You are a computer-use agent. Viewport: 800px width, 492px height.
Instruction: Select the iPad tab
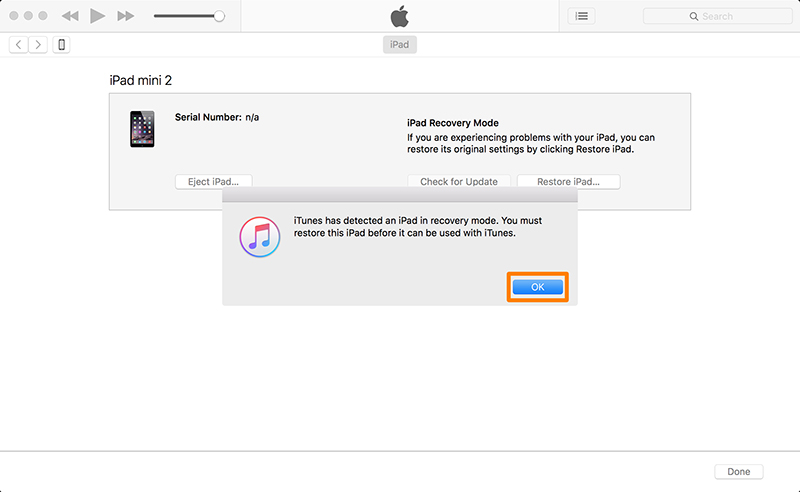[399, 45]
